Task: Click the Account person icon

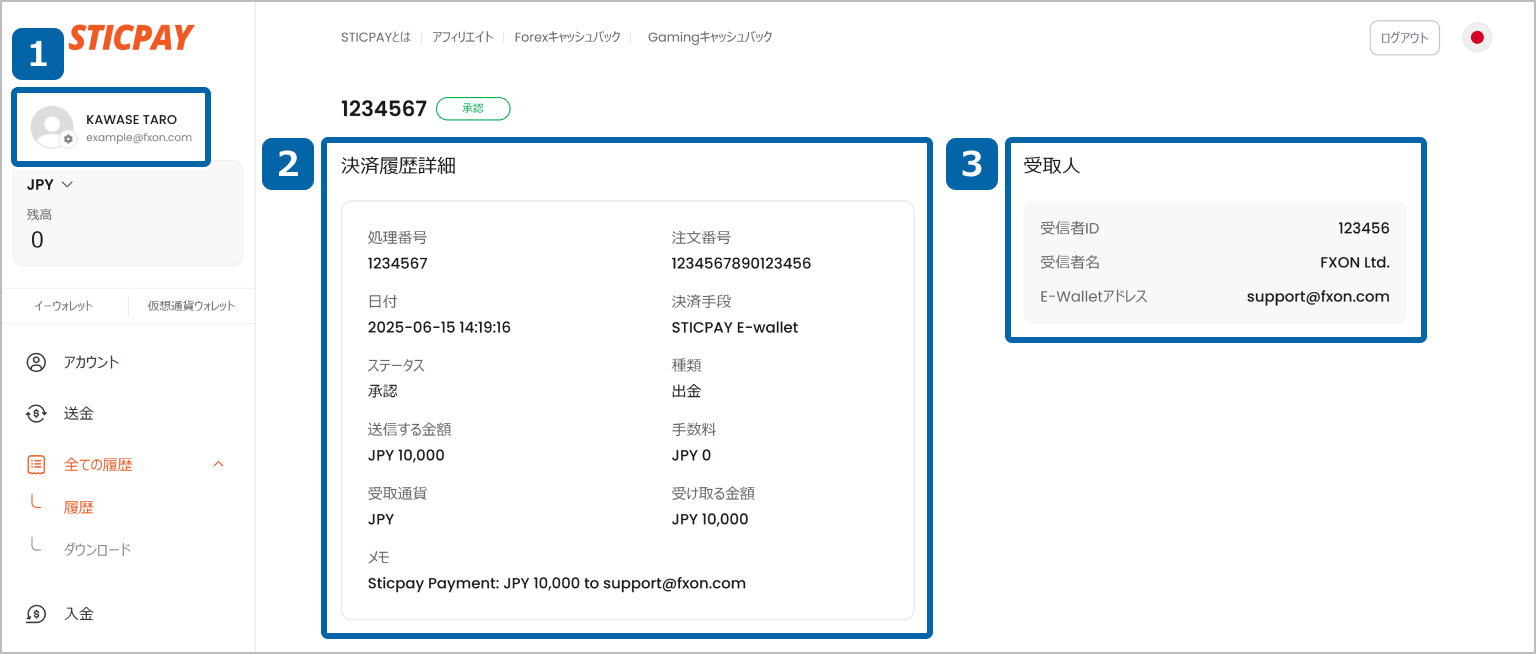Action: (x=37, y=362)
